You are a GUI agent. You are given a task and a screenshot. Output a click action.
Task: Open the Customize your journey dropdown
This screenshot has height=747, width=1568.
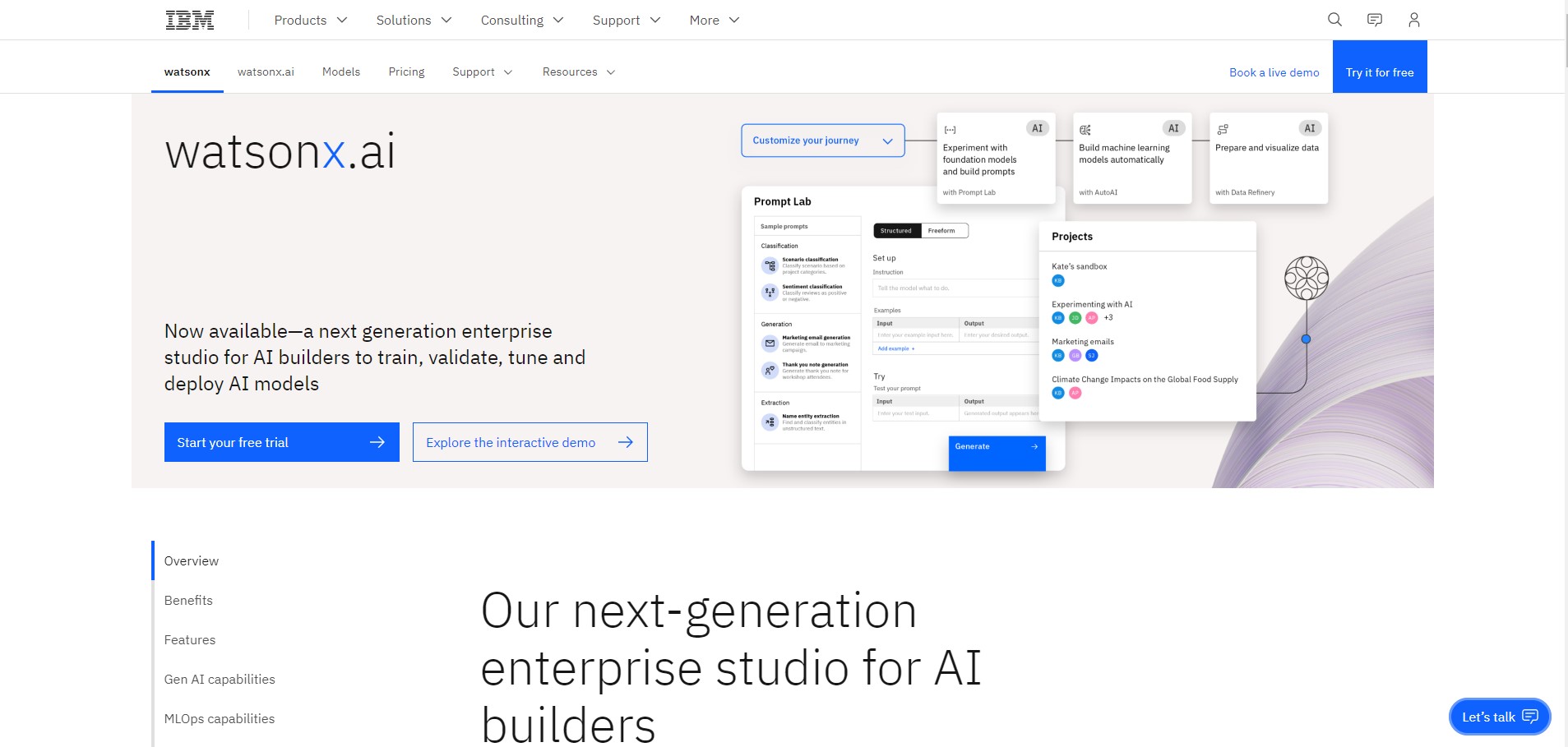click(x=823, y=141)
